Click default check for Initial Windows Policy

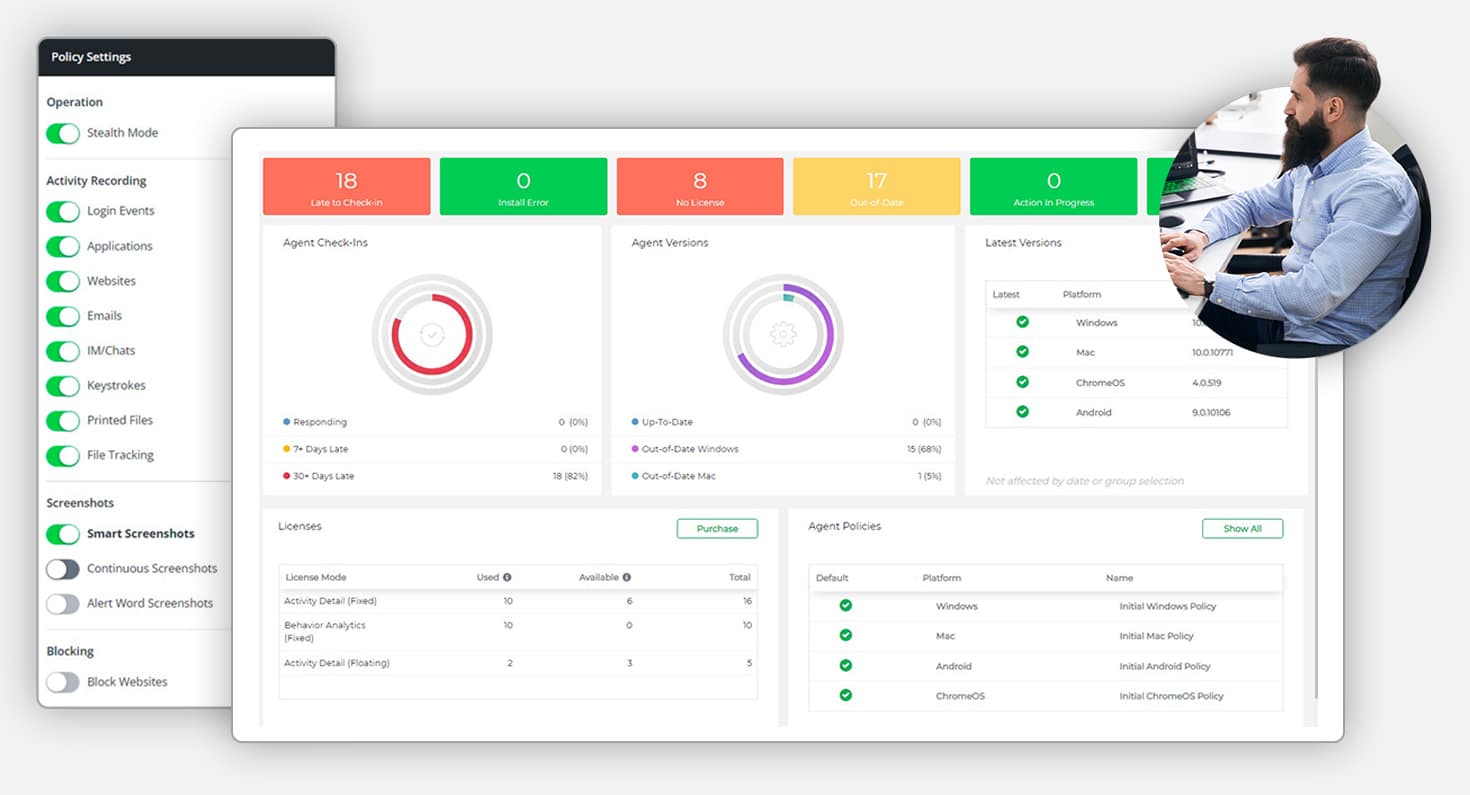(845, 606)
